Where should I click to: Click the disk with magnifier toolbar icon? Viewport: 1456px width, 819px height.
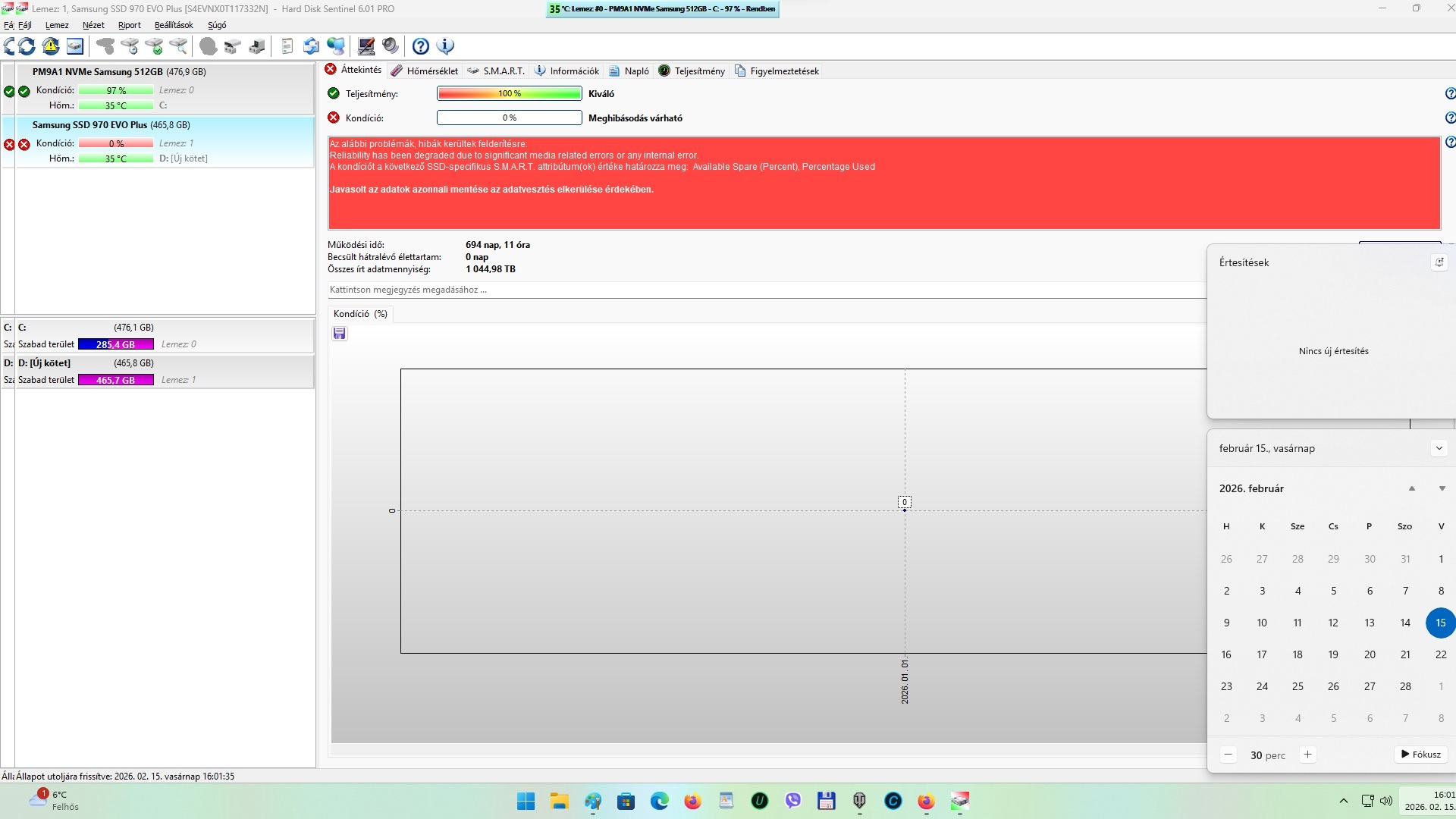(178, 46)
